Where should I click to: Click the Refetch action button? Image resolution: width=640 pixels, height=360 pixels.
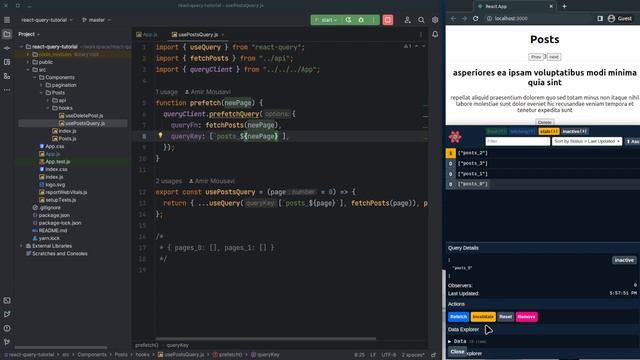[x=458, y=317]
